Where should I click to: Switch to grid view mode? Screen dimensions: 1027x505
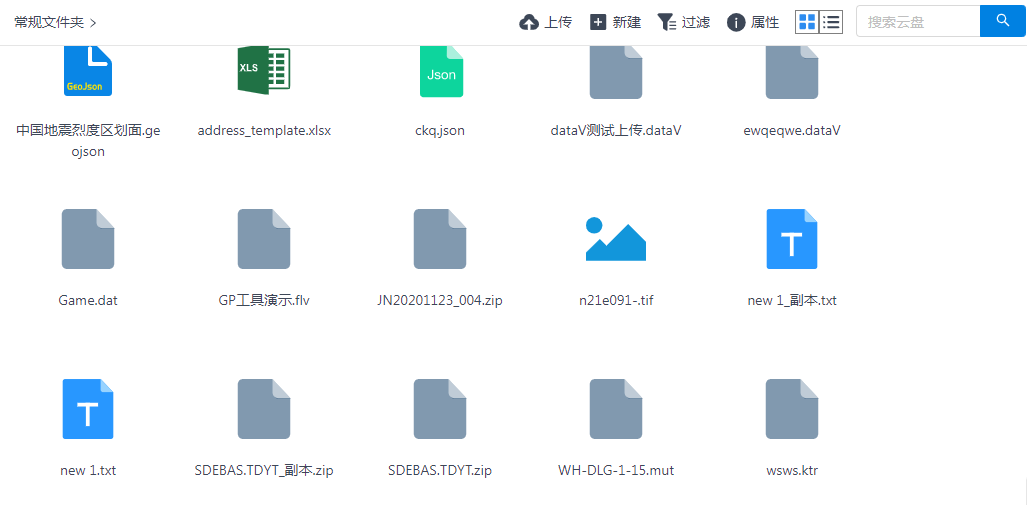point(807,22)
